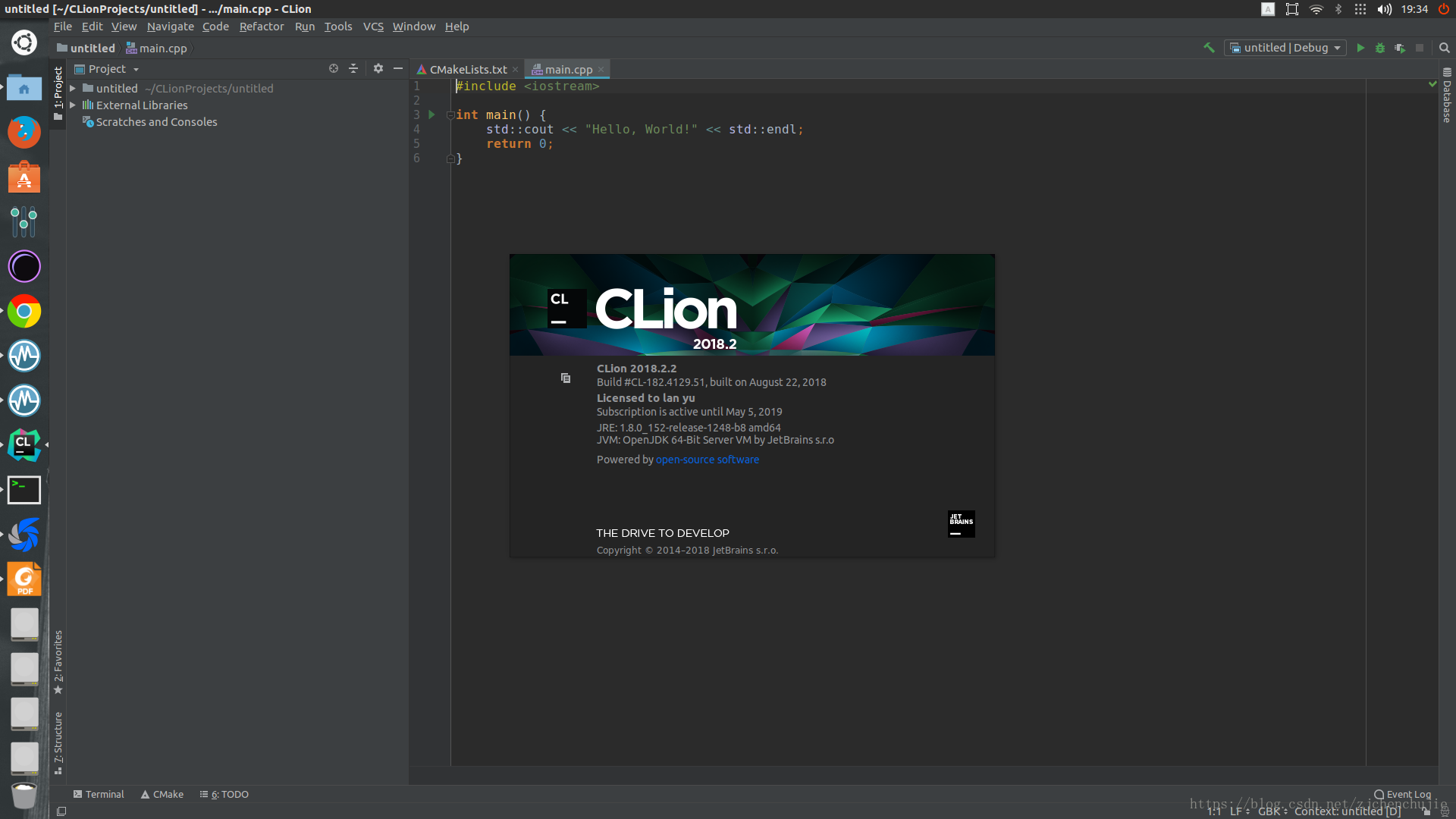Open the VCS menu

click(373, 27)
